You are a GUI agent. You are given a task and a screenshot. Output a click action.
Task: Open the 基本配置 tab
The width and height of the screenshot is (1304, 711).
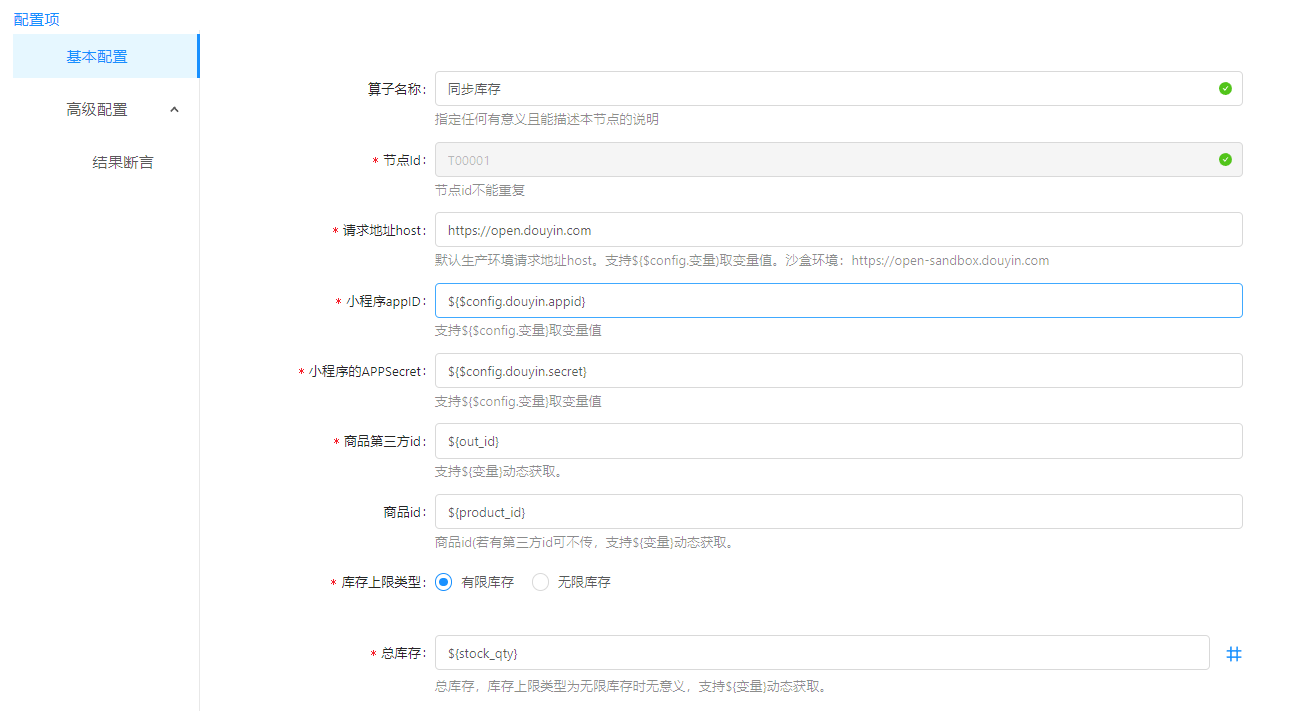click(x=97, y=57)
